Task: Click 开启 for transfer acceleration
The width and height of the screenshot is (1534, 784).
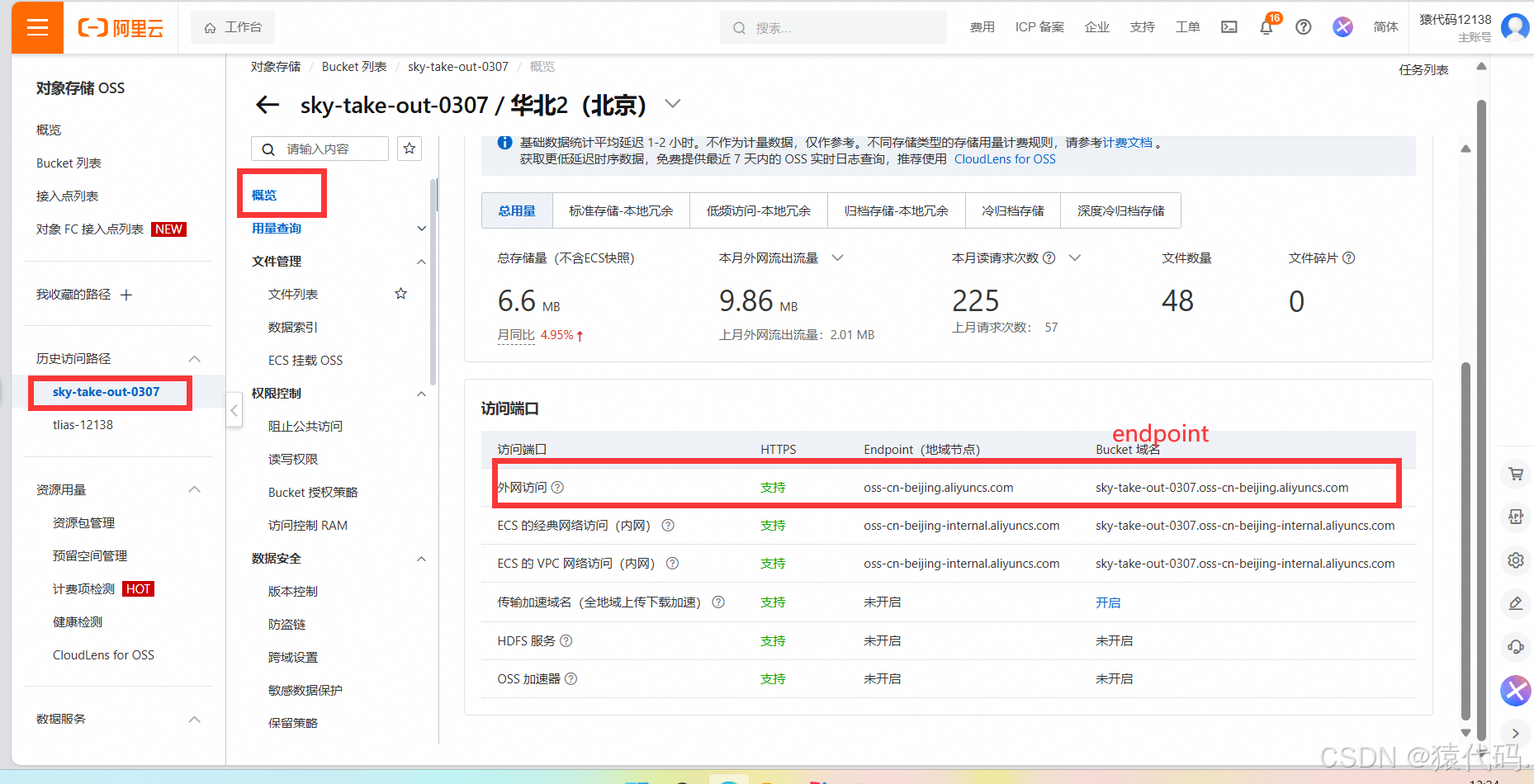Action: click(x=1108, y=603)
